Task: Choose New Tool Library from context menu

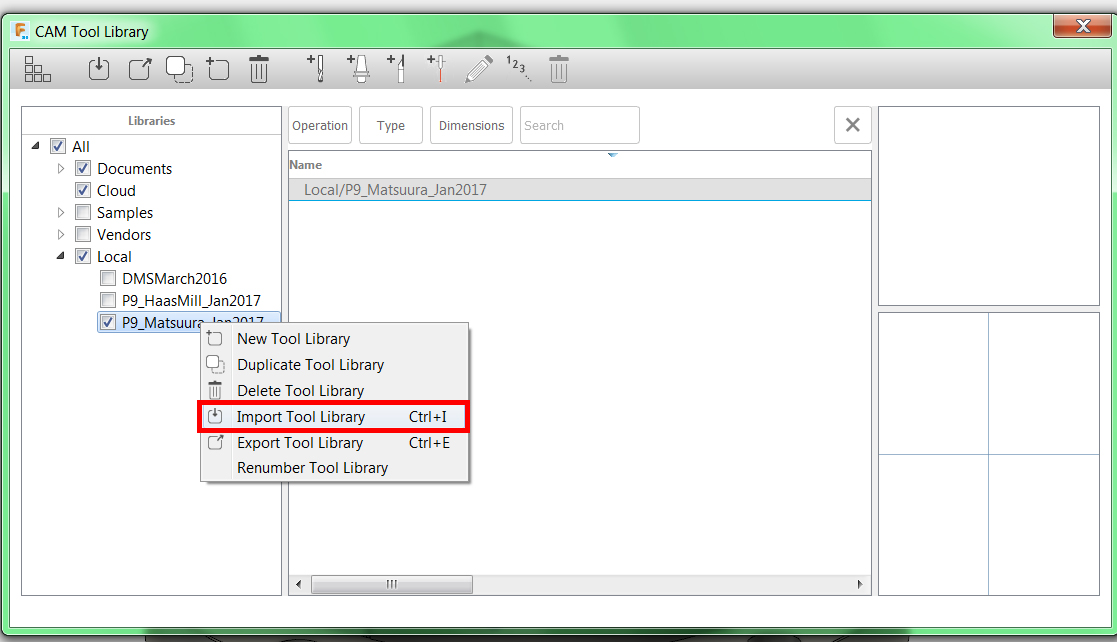Action: [334, 338]
